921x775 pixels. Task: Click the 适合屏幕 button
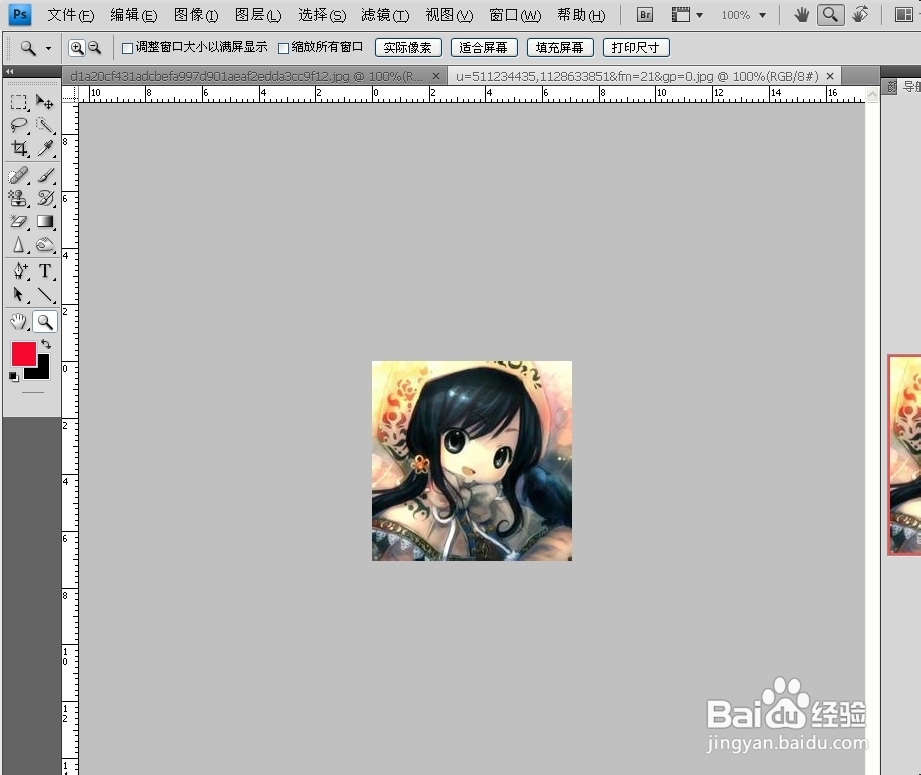pyautogui.click(x=483, y=48)
